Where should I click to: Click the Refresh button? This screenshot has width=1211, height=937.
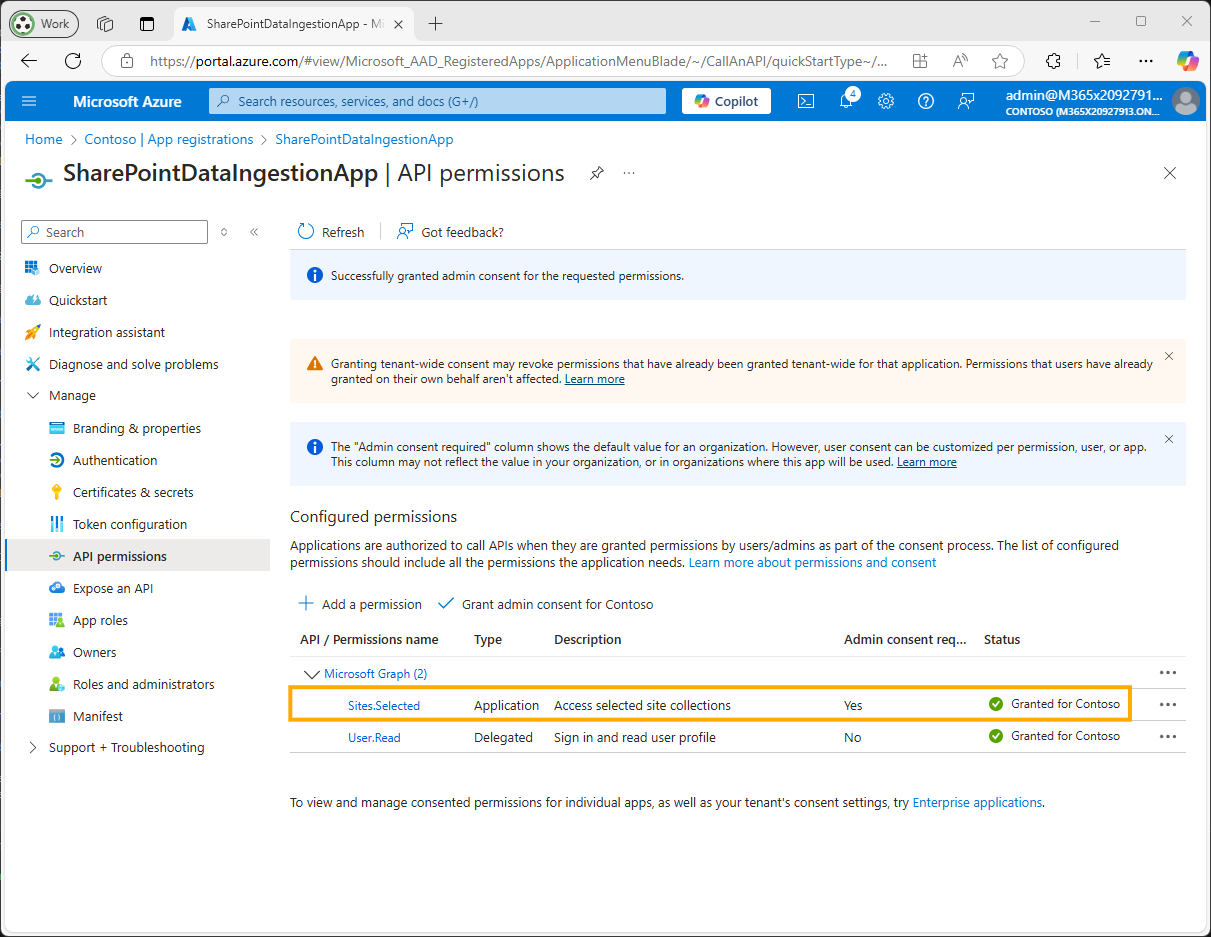point(331,232)
